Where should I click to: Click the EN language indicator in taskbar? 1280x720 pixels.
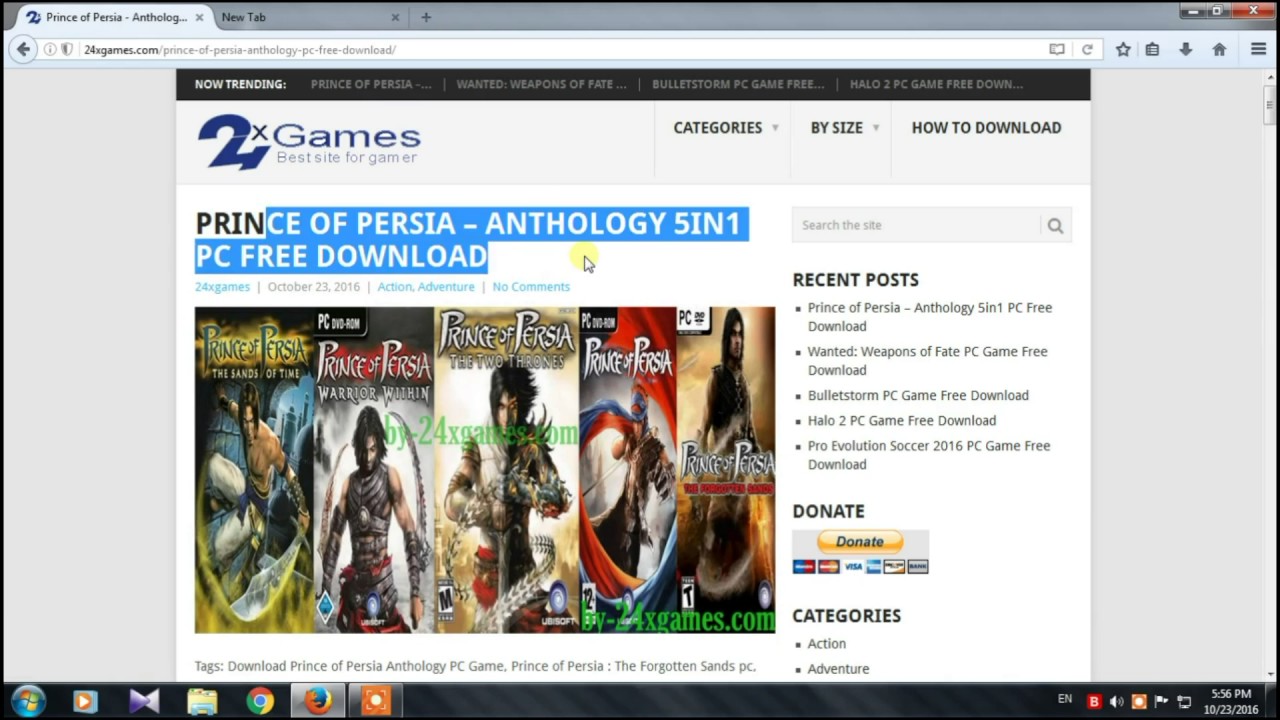pos(1065,698)
